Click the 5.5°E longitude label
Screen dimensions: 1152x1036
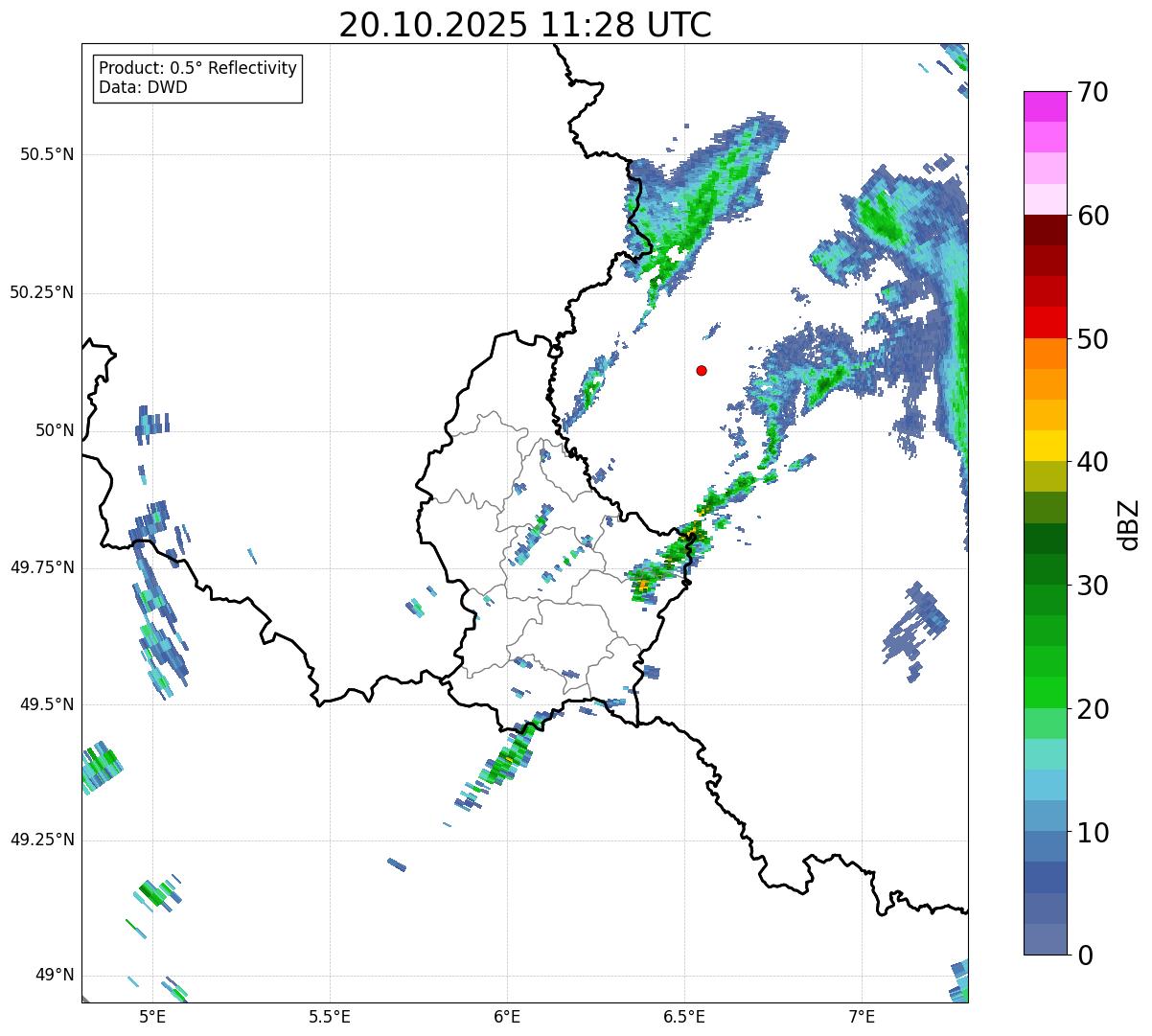pos(330,1017)
